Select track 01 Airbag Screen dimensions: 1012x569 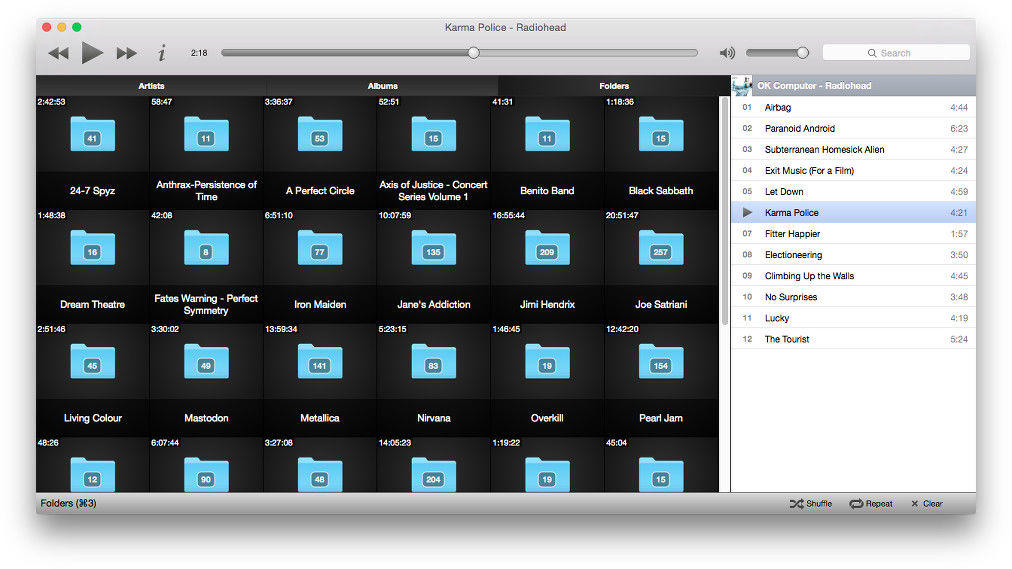853,107
